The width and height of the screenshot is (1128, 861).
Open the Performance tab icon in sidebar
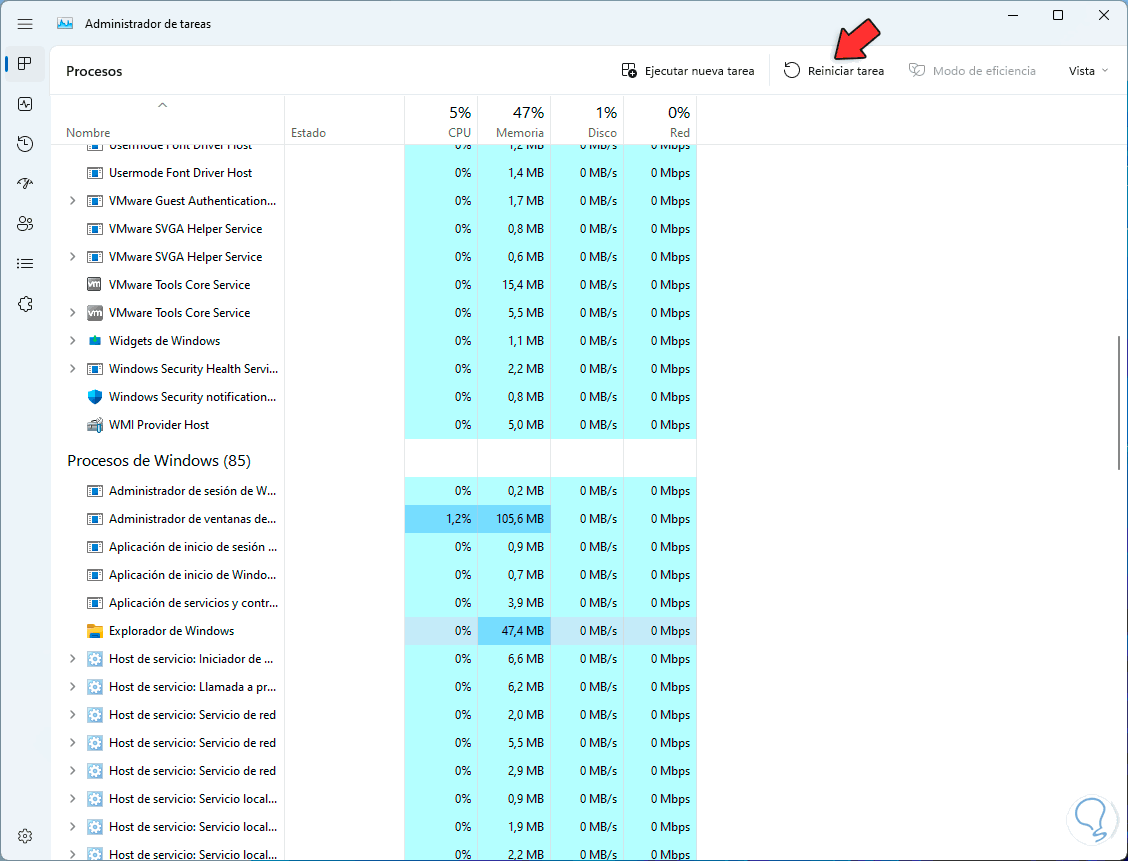(25, 104)
